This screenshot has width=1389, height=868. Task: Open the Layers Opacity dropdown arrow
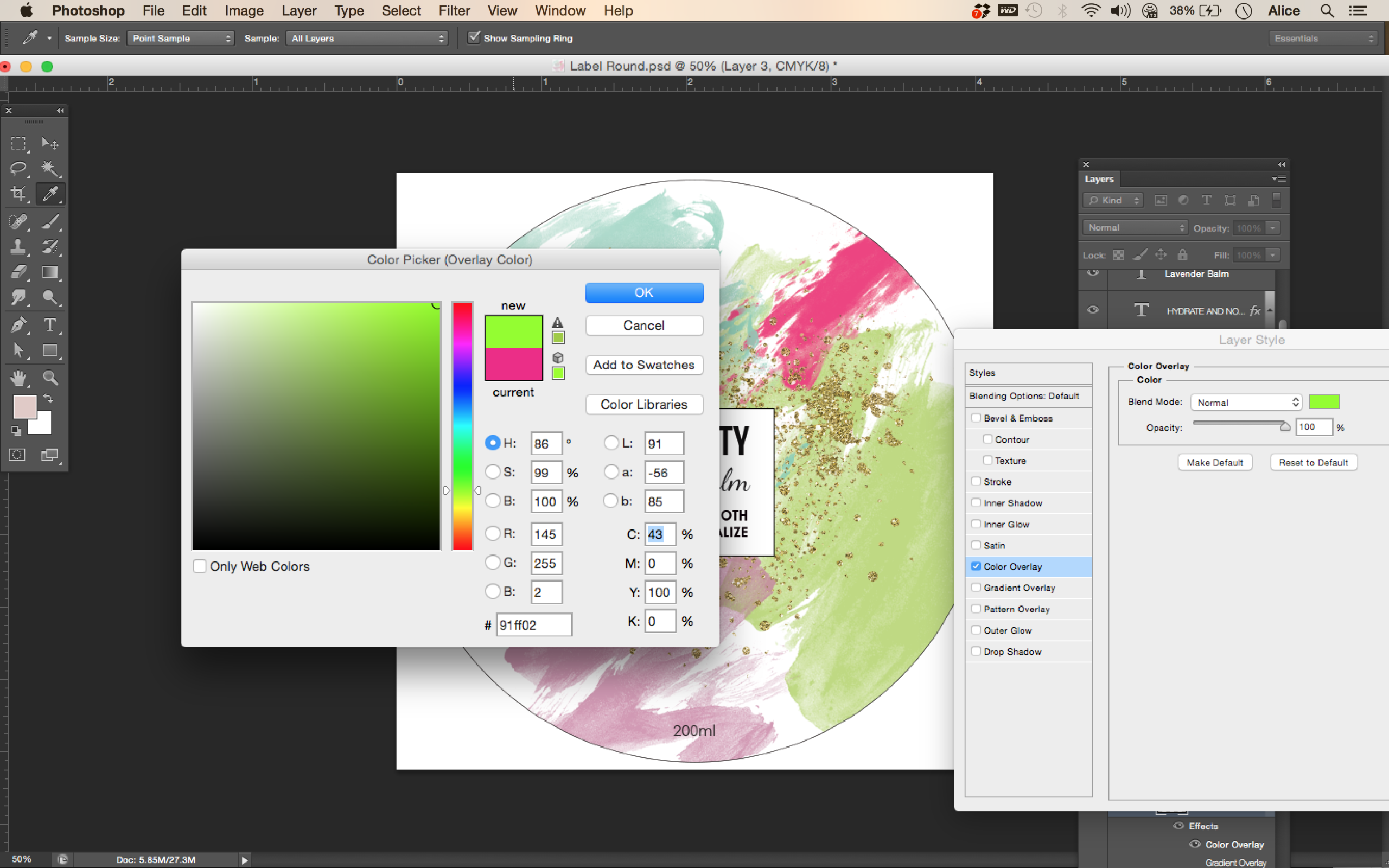1272,228
